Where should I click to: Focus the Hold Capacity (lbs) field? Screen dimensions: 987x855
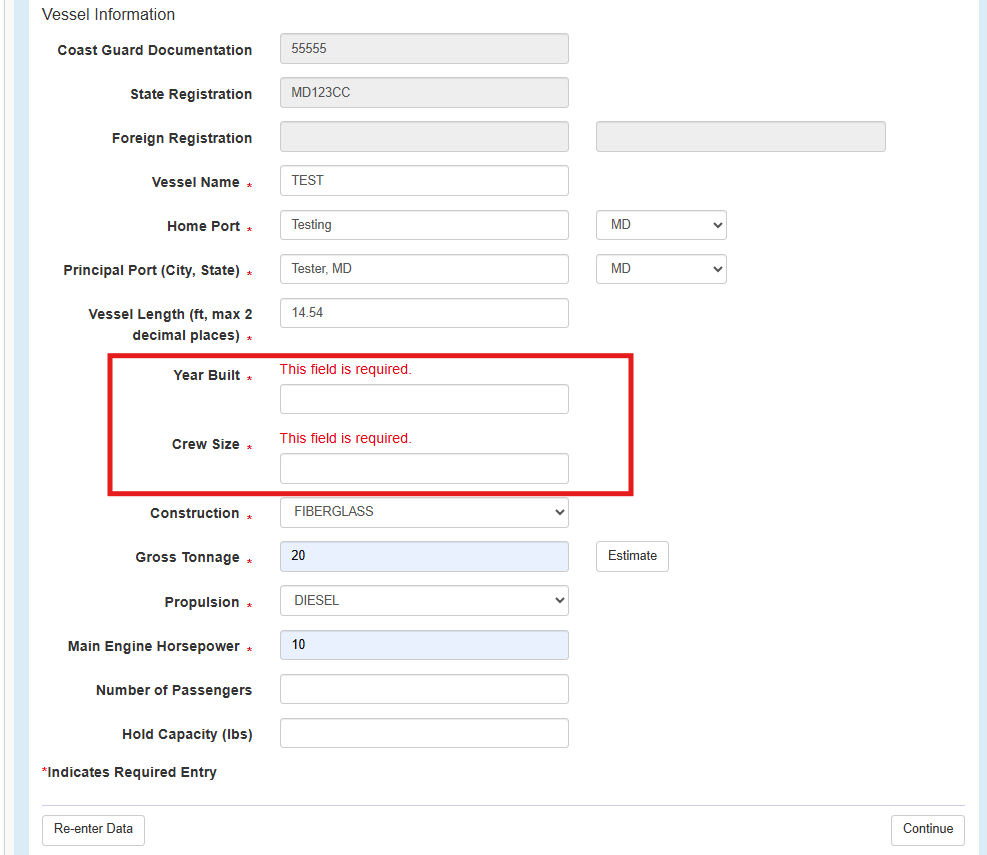click(424, 733)
